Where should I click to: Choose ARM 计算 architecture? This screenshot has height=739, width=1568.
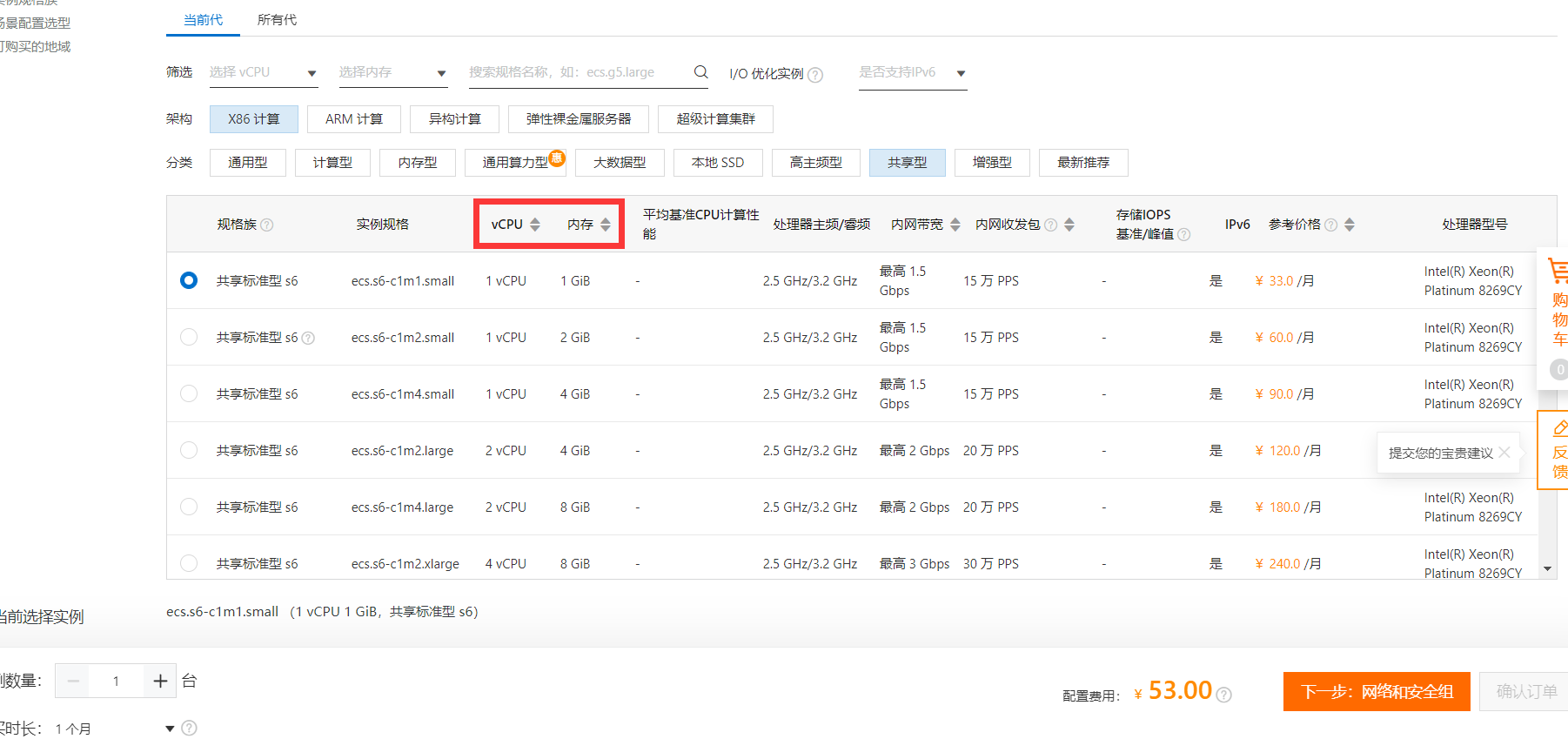click(354, 119)
